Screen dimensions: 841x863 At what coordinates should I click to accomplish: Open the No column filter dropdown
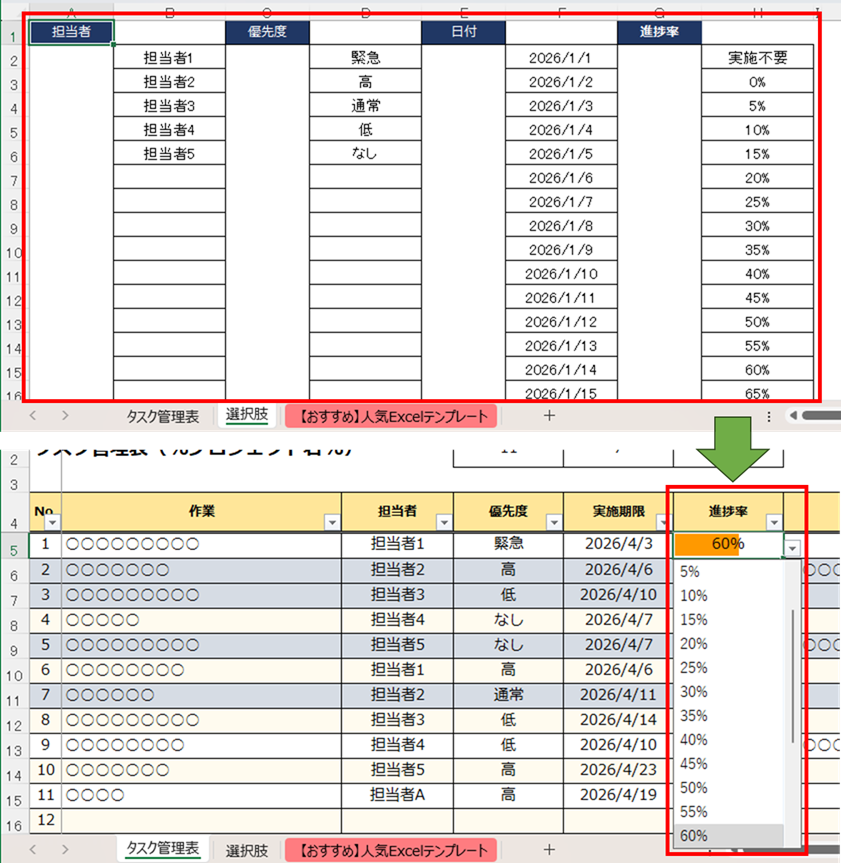(x=52, y=522)
